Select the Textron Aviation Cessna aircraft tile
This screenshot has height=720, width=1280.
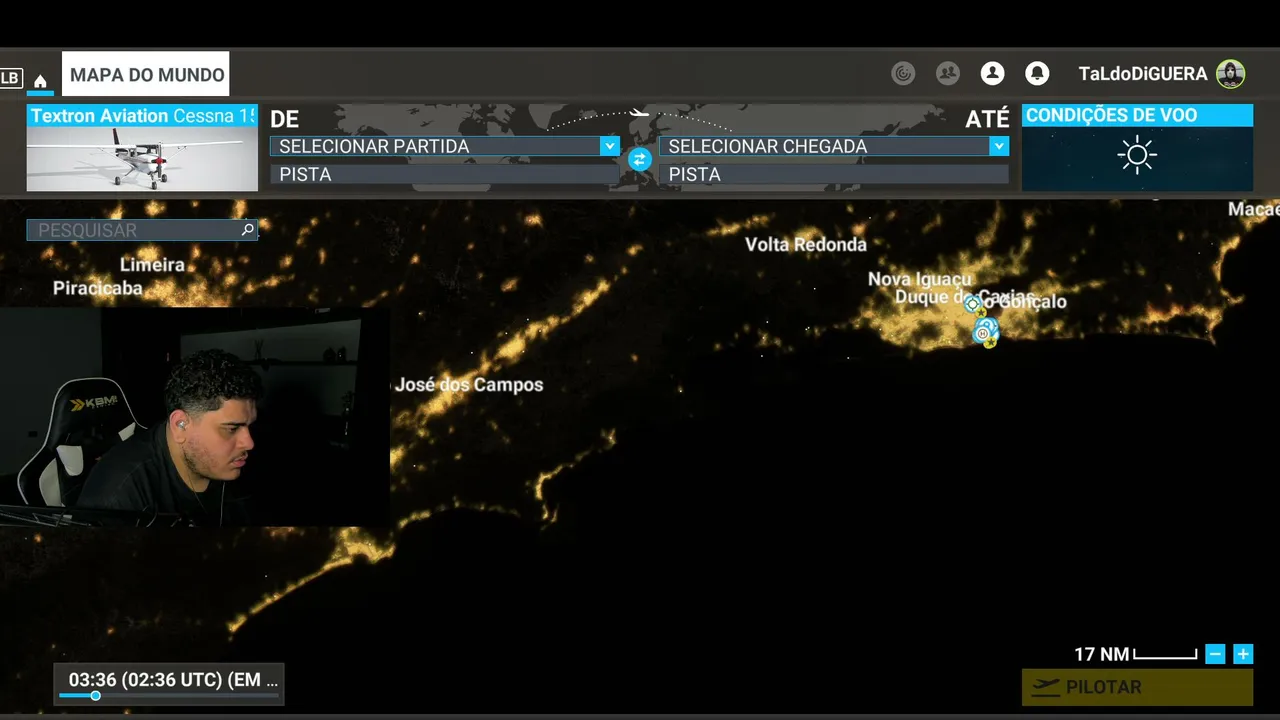point(142,148)
